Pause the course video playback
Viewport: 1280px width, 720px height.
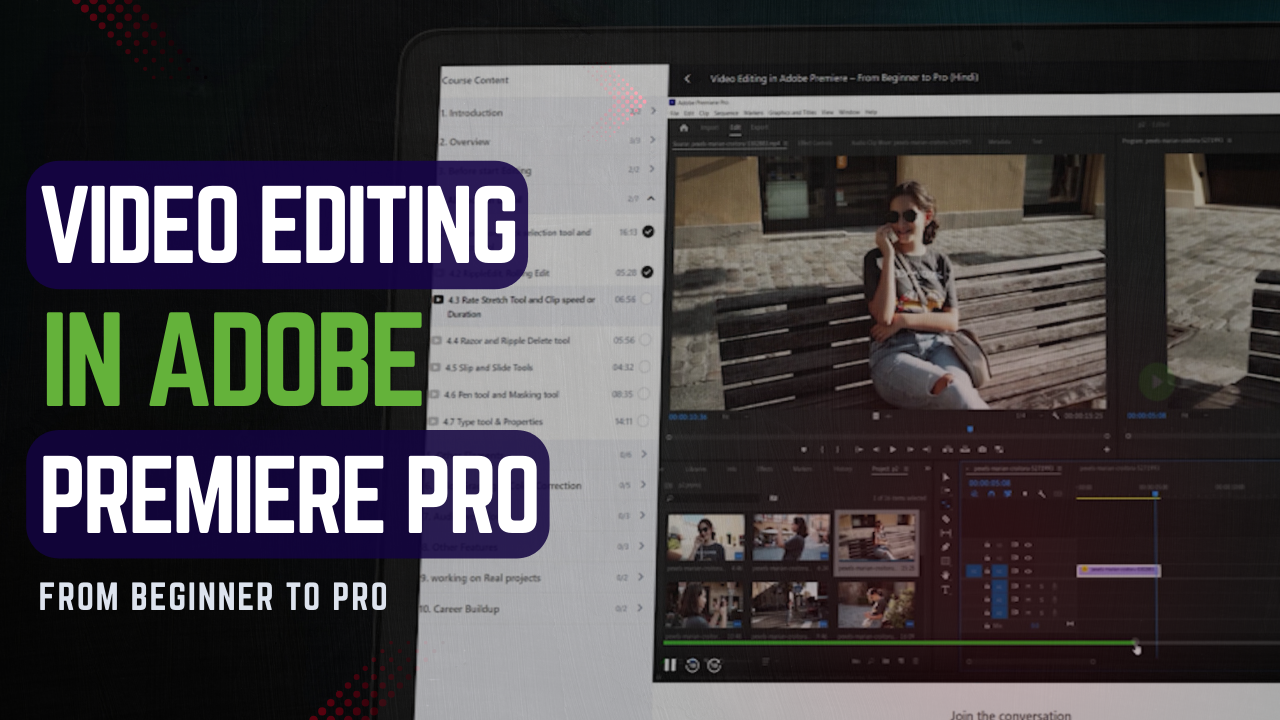pos(670,665)
